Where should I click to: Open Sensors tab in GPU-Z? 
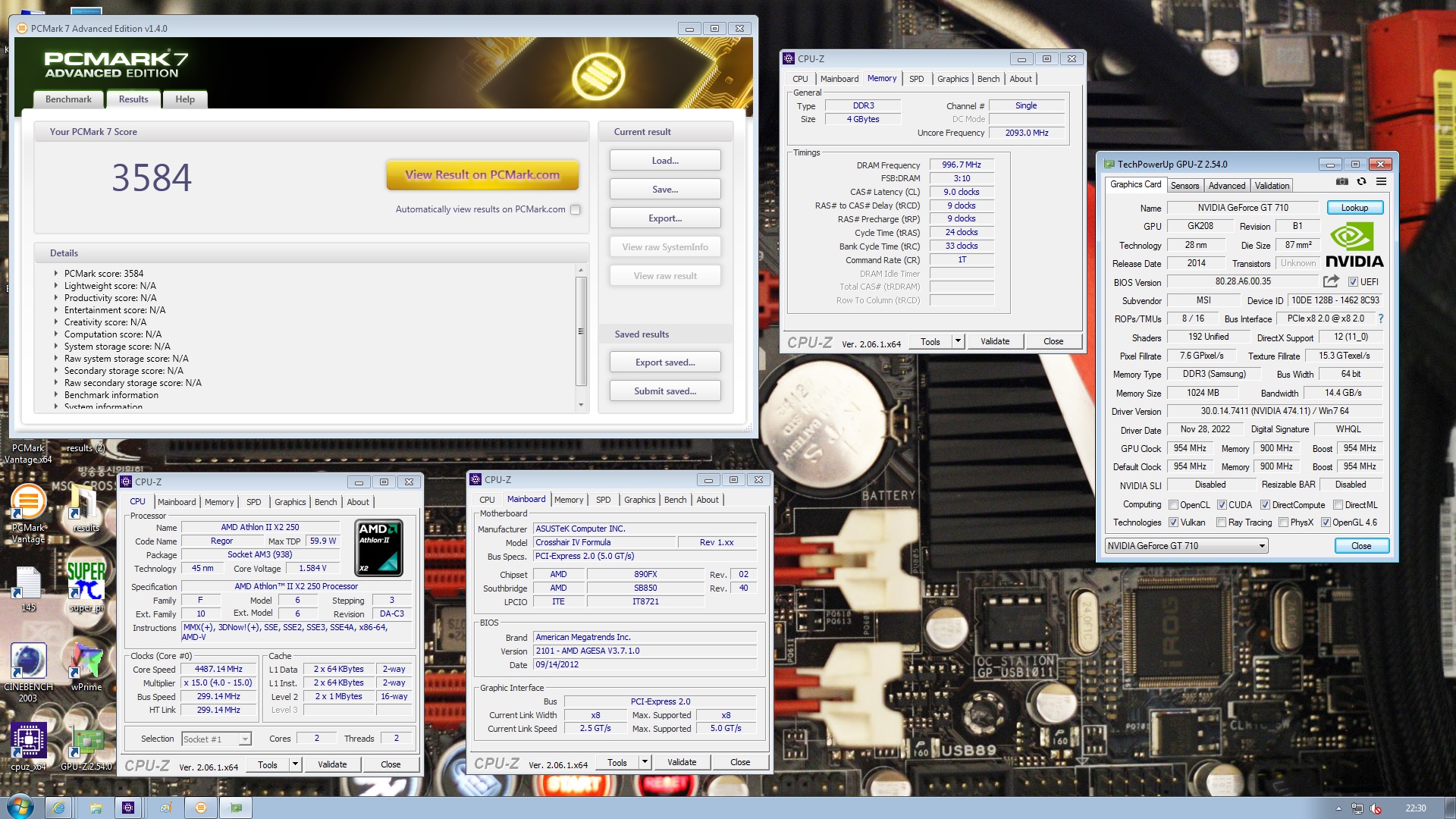click(1185, 186)
